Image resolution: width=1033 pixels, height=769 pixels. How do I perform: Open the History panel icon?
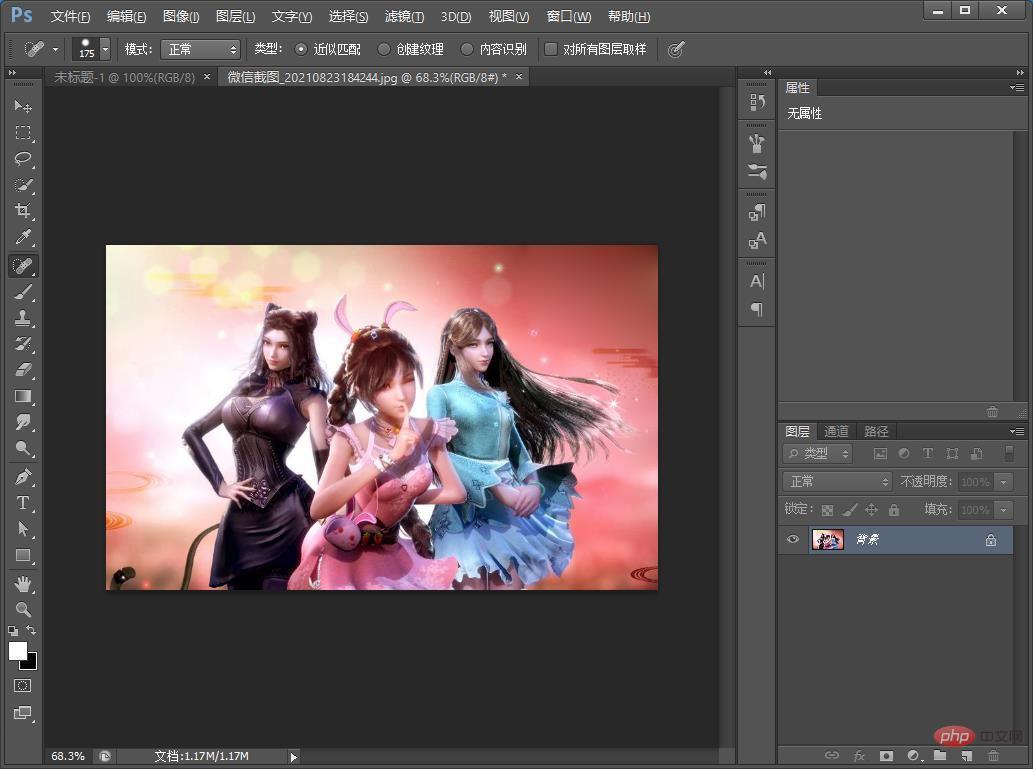[x=757, y=102]
